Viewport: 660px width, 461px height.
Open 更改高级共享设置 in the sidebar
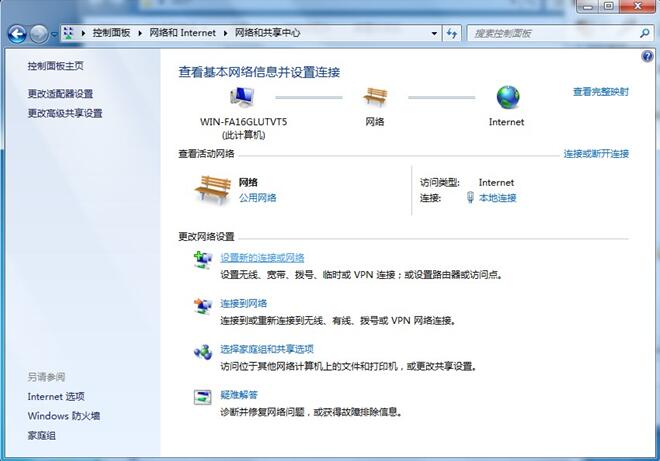click(65, 113)
